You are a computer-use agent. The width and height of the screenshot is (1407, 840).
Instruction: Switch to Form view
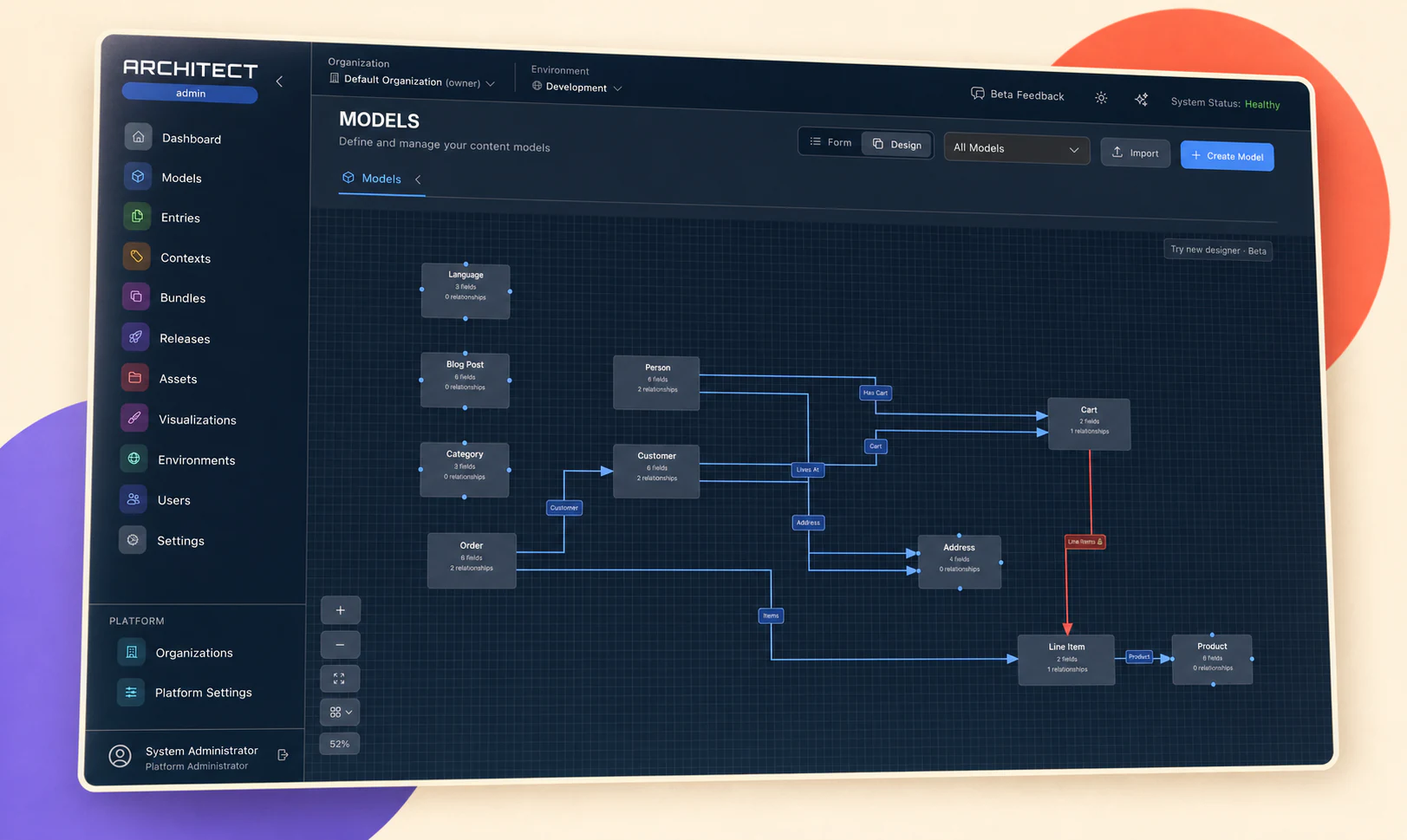(x=831, y=142)
